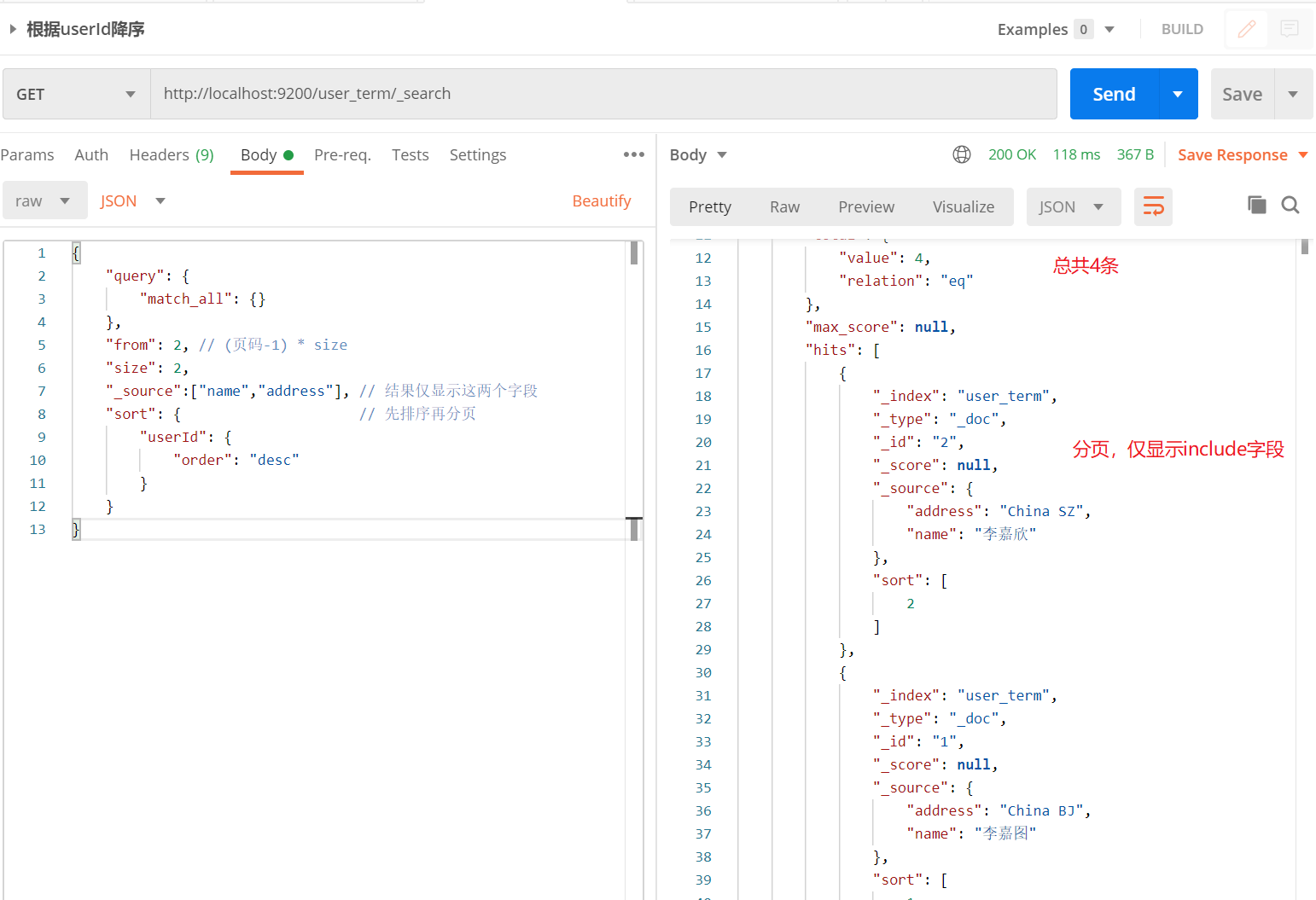Click the "match_all" line in body

coord(202,299)
